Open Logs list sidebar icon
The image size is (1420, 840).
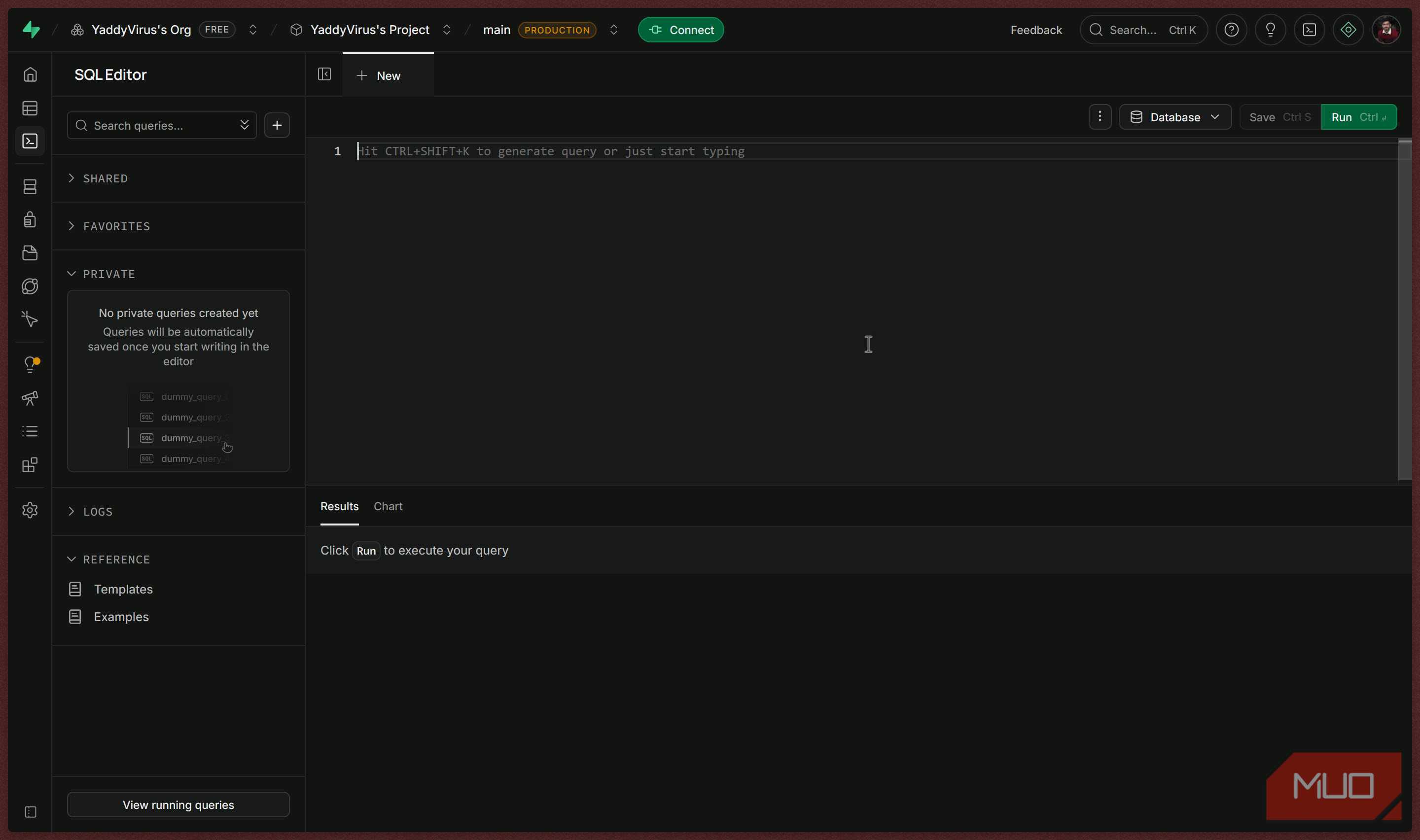pyautogui.click(x=30, y=431)
